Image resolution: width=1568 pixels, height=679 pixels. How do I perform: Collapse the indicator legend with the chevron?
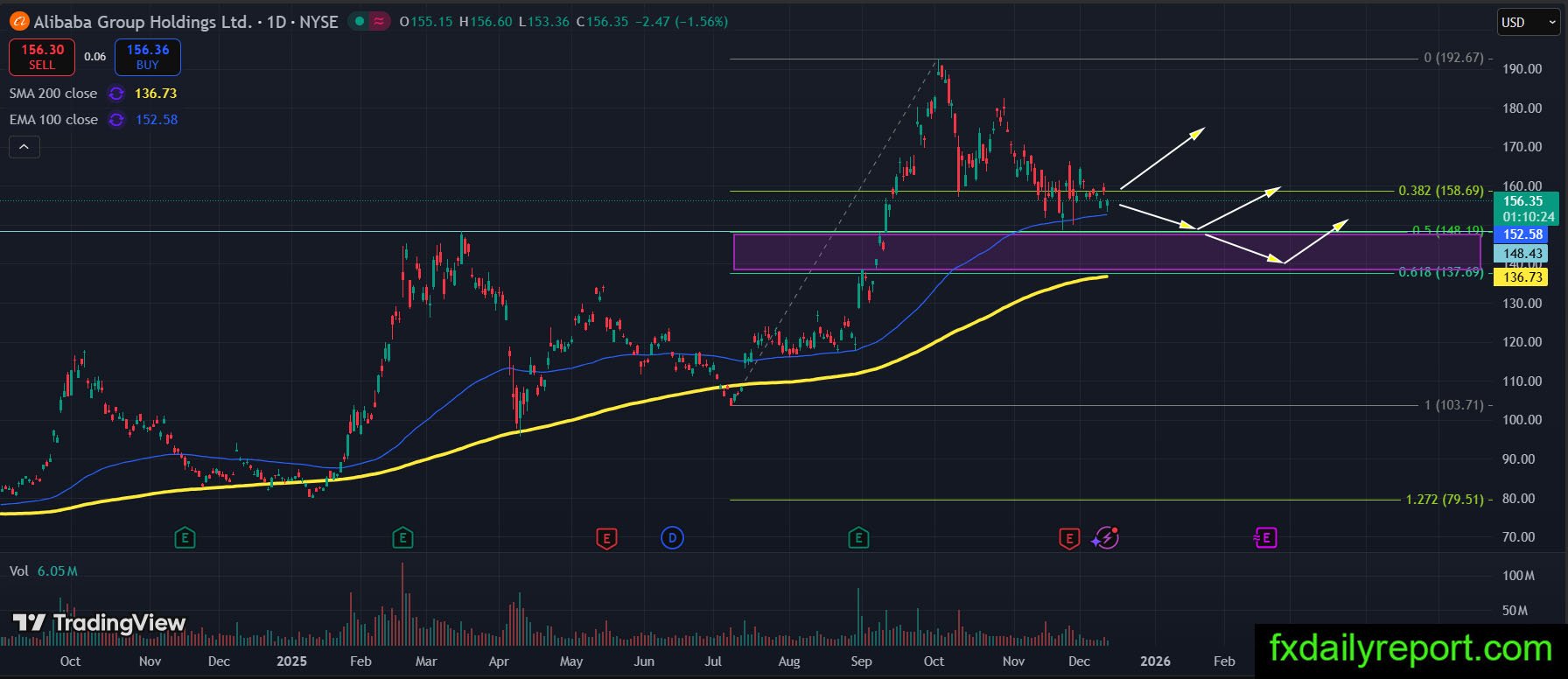click(x=24, y=147)
